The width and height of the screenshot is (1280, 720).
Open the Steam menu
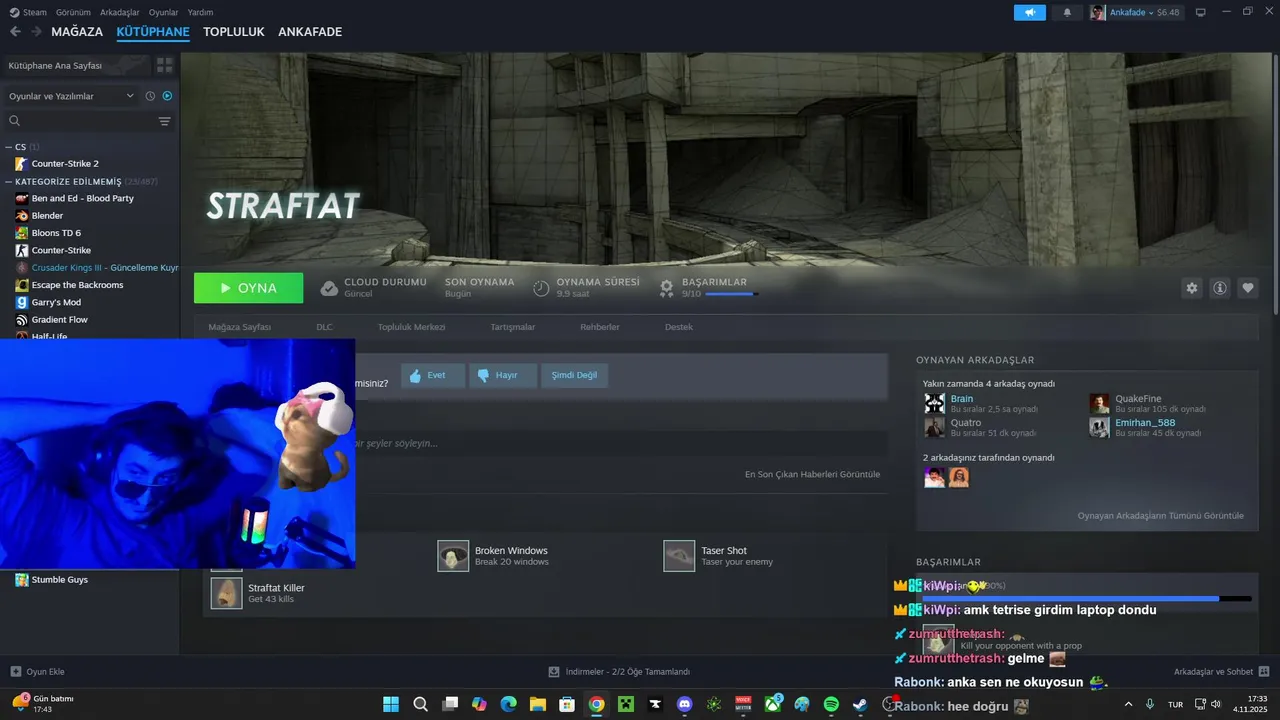tap(28, 12)
